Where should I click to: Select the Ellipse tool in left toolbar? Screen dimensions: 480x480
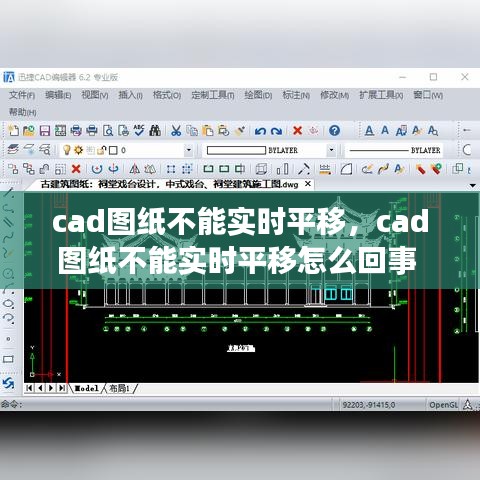8,304
